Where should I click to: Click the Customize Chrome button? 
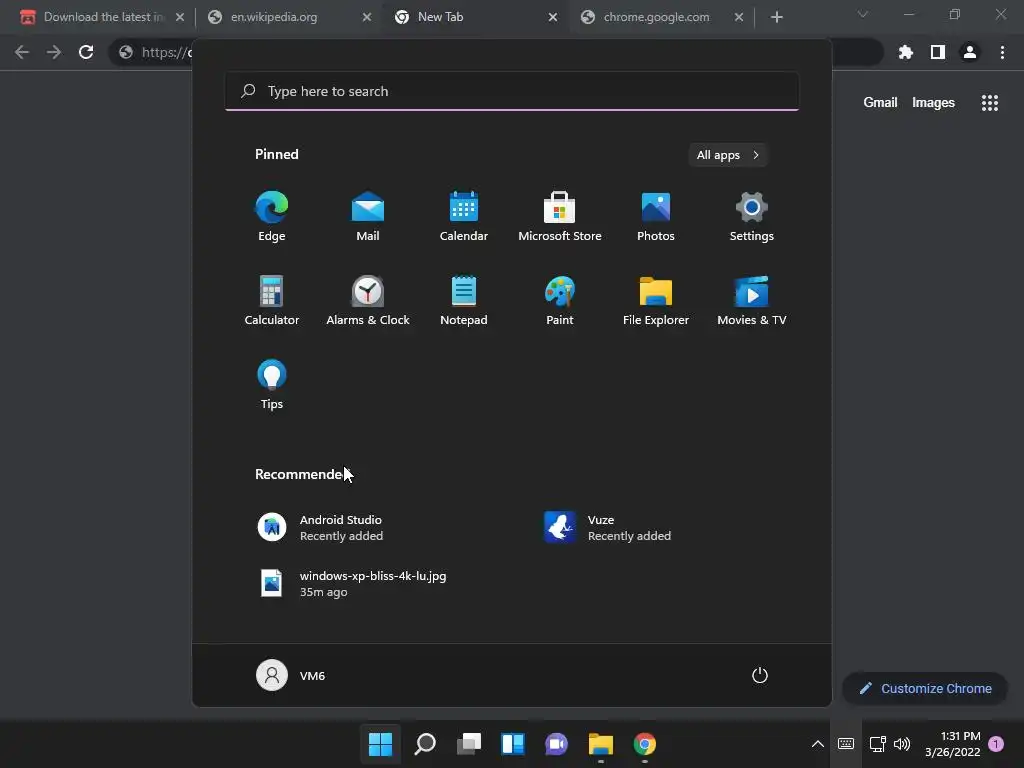click(925, 688)
